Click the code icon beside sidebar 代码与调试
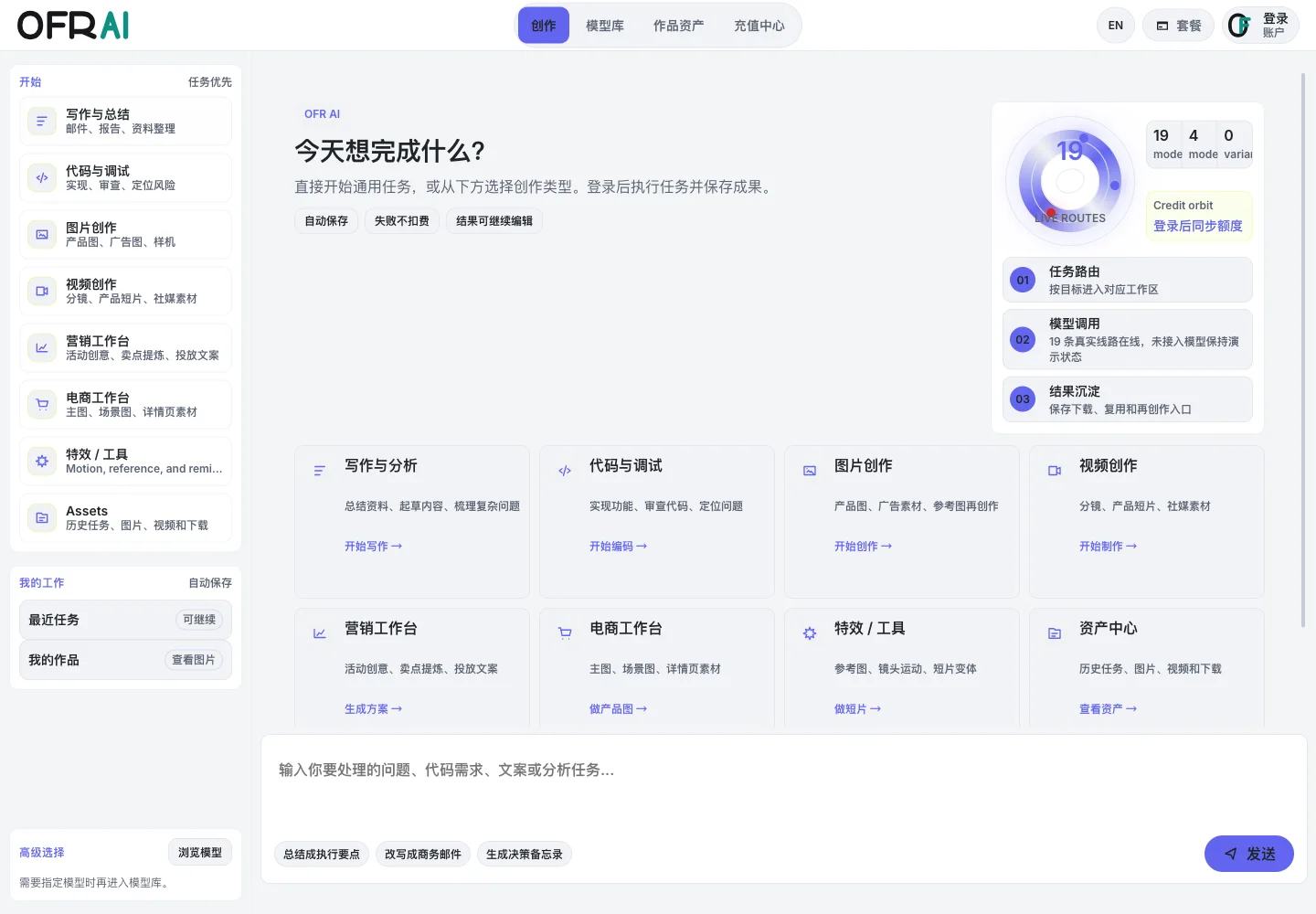This screenshot has height=914, width=1316. (42, 178)
